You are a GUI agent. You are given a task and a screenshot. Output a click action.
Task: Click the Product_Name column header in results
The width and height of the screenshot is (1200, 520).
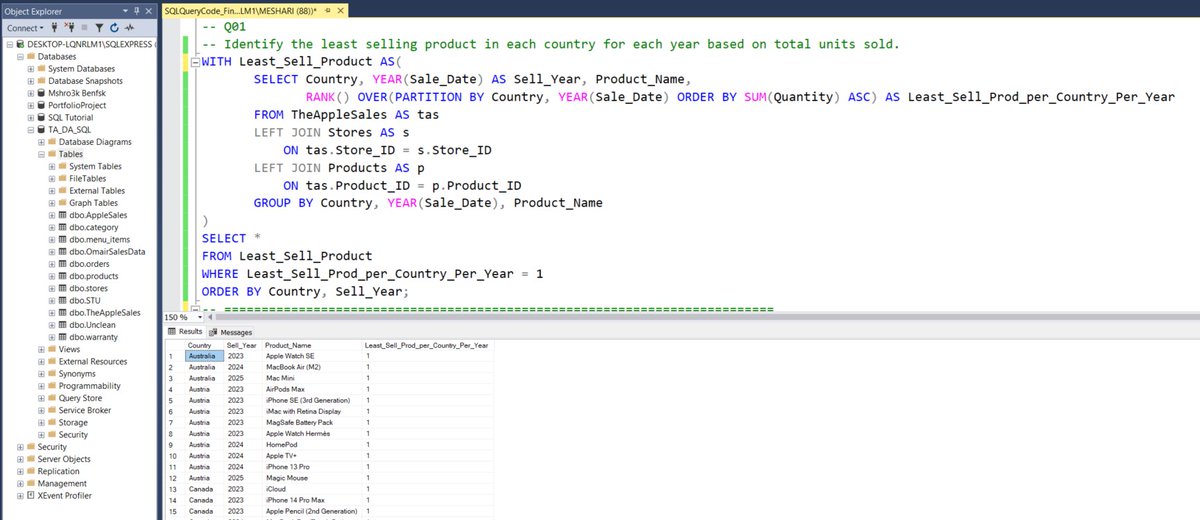312,345
